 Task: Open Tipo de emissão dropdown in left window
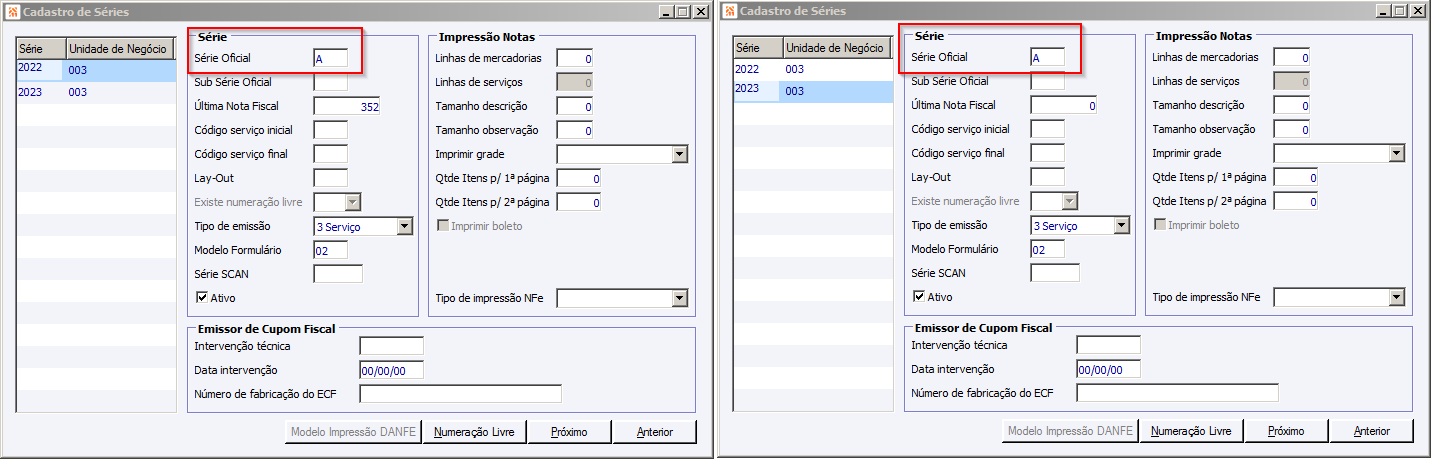[x=404, y=226]
